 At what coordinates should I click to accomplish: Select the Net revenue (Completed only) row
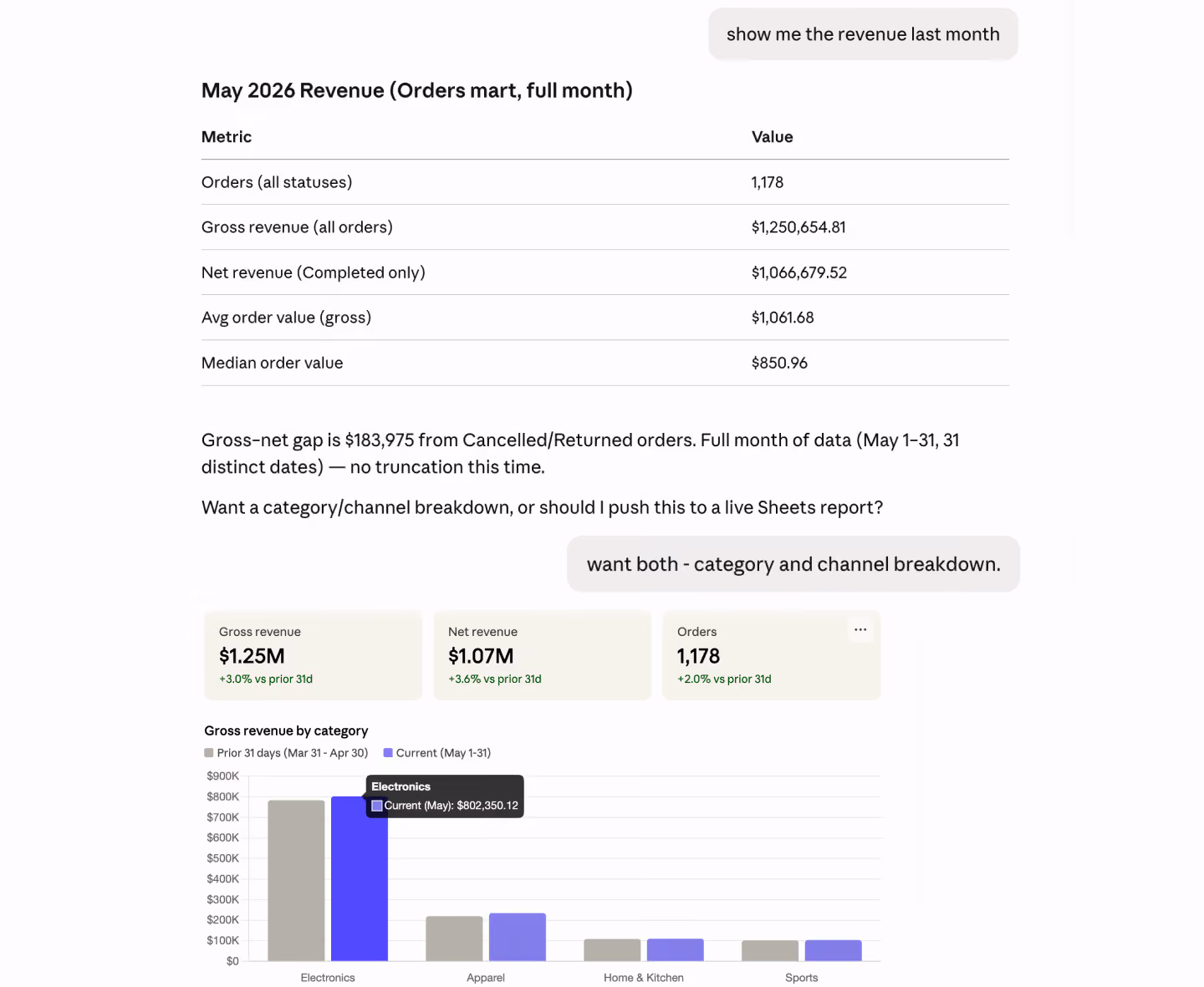[x=605, y=272]
